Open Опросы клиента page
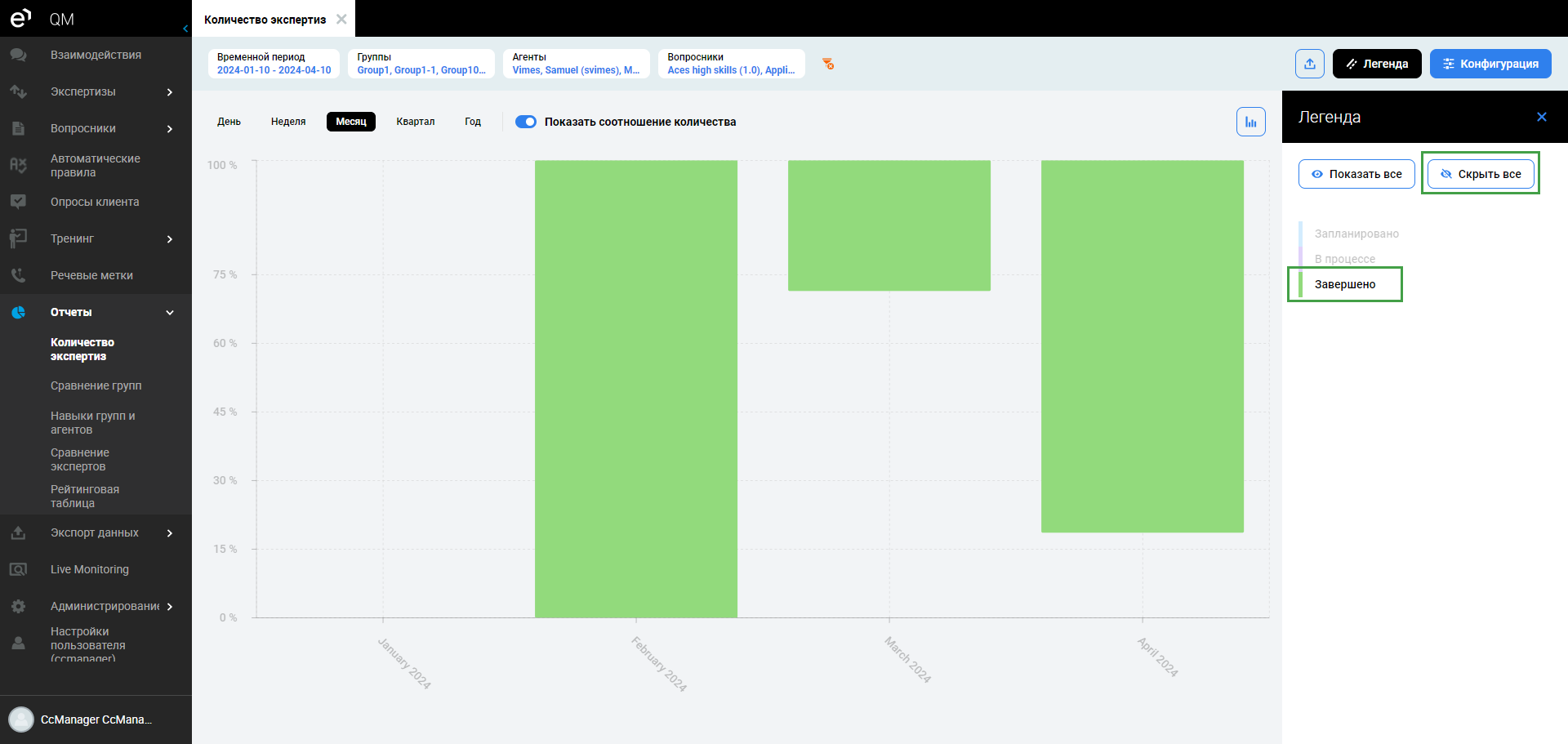The width and height of the screenshot is (1568, 744). 95,202
